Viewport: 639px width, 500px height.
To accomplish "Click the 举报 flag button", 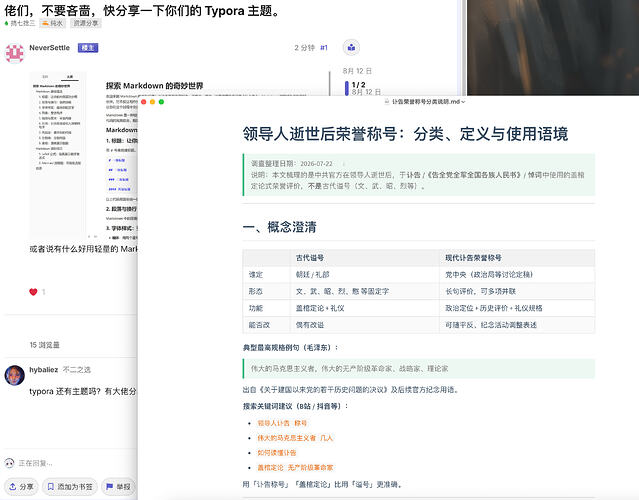I will pos(118,487).
